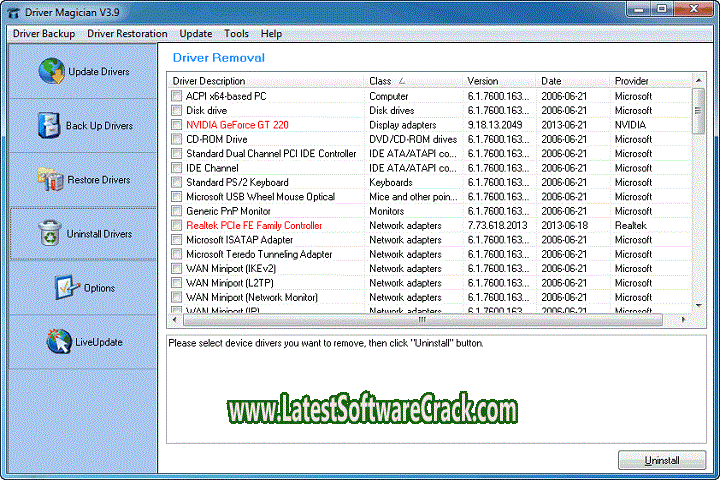Check the NVIDIA GeForce GT 220 checkbox
Image resolution: width=720 pixels, height=480 pixels.
coord(177,125)
